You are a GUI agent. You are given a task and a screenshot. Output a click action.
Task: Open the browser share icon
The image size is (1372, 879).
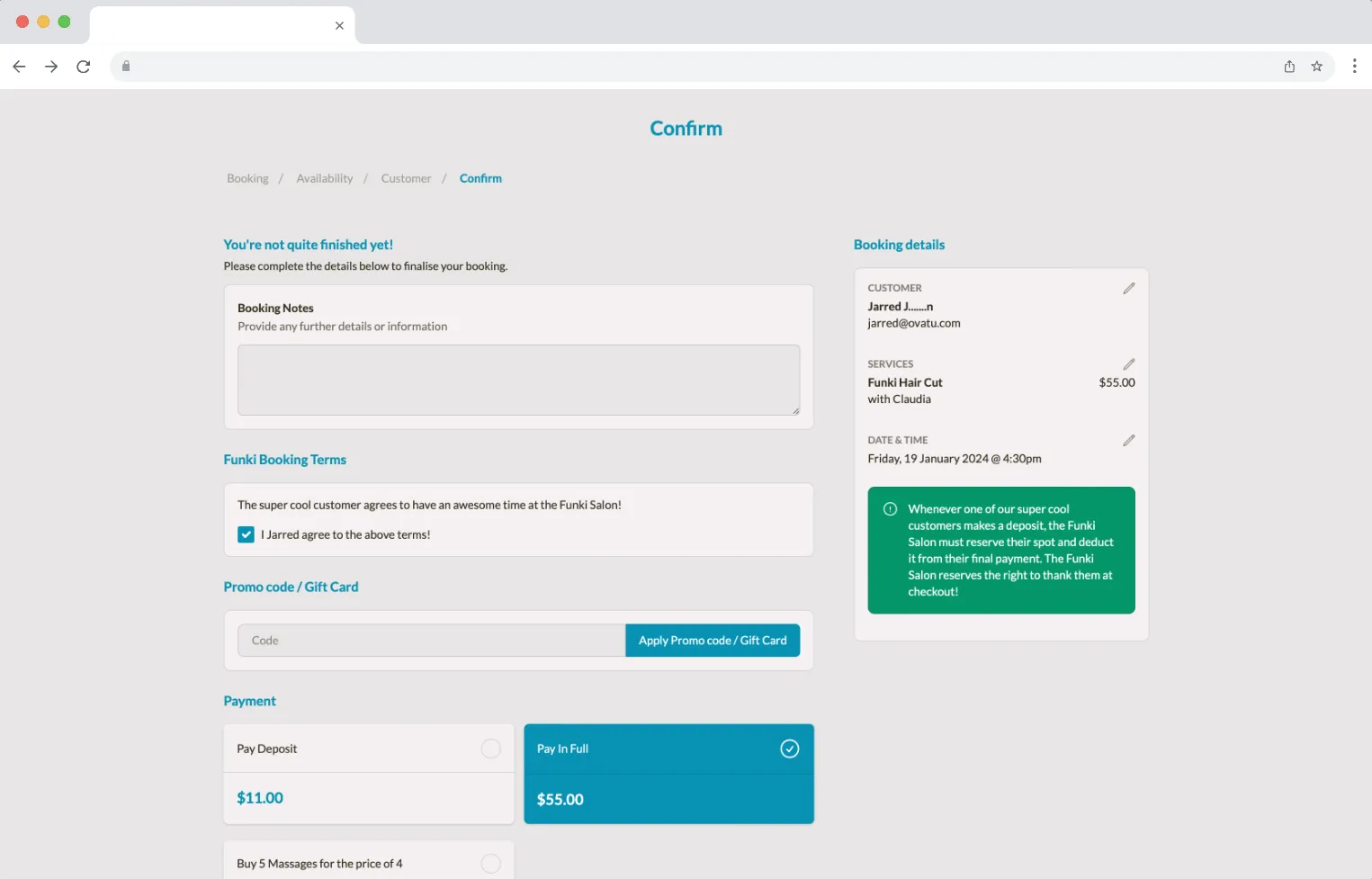click(x=1289, y=66)
